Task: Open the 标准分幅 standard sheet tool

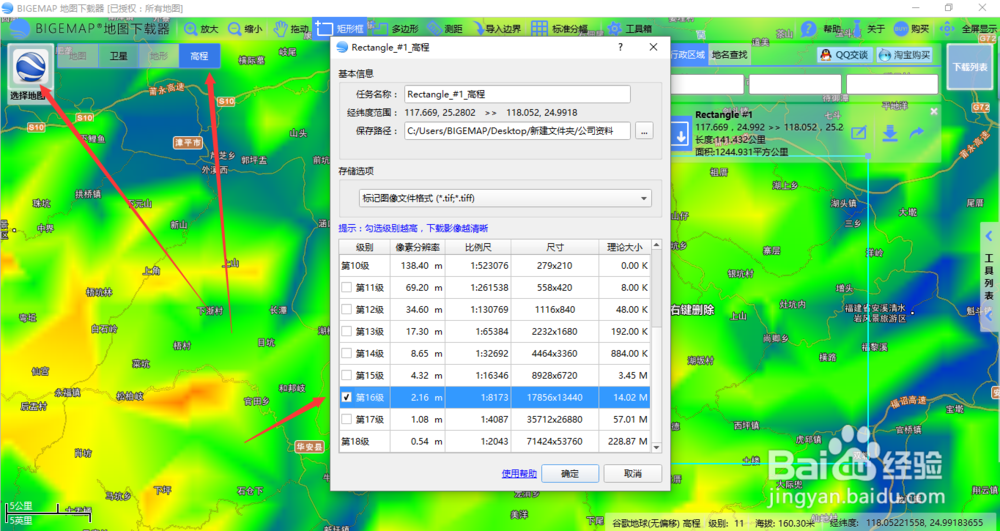Action: point(559,29)
